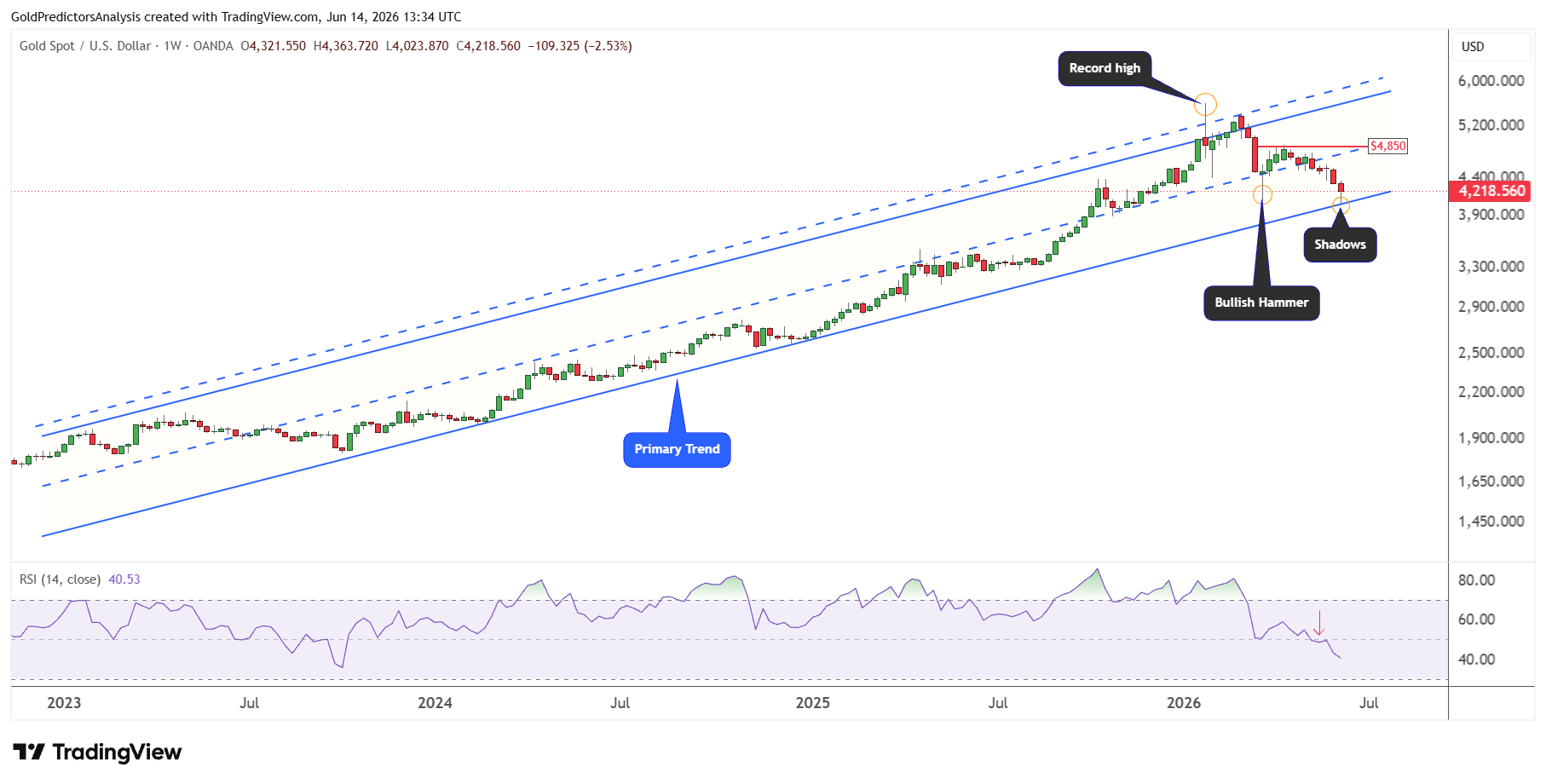1546x784 pixels.
Task: Click the orange circle above the Shadows callout
Action: tap(1341, 205)
